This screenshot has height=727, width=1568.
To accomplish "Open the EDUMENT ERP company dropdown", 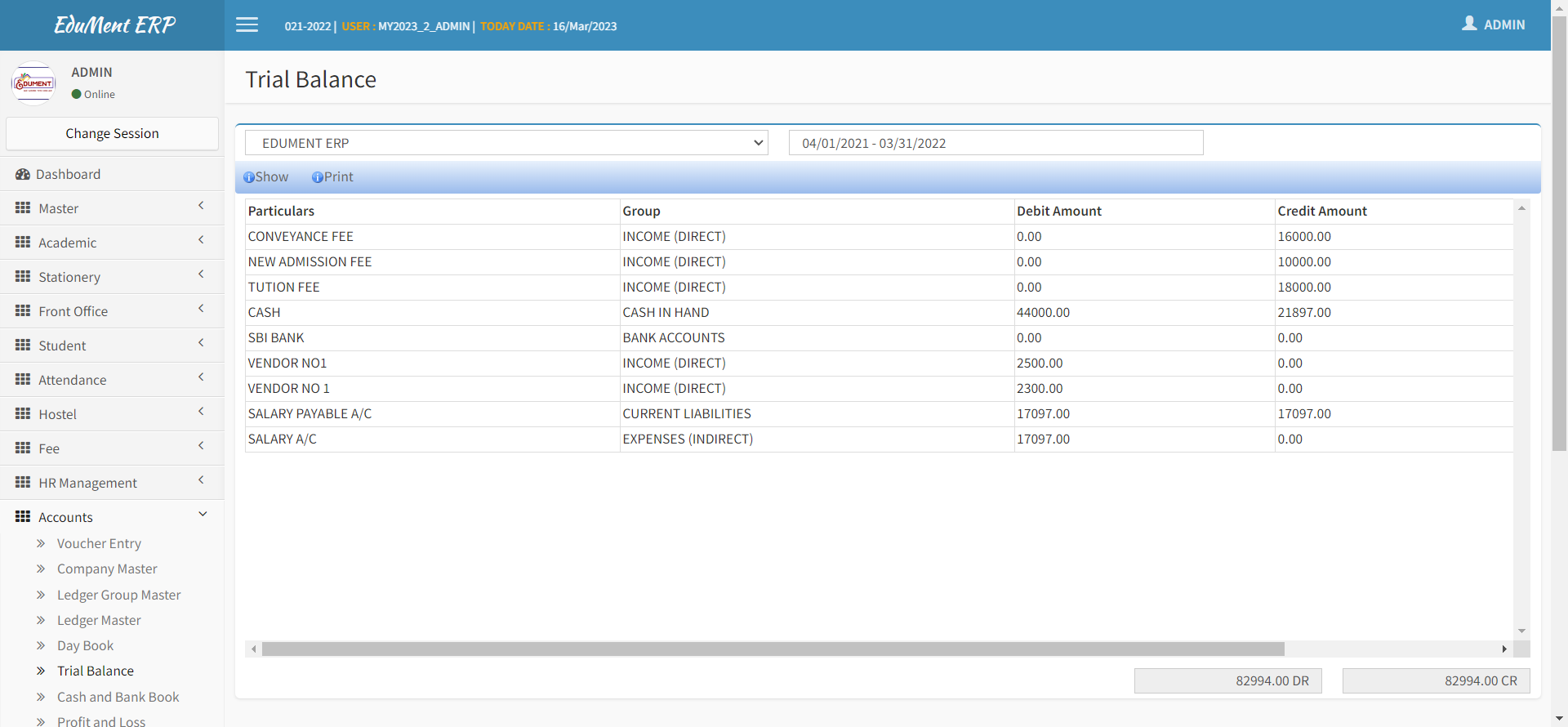I will point(506,143).
